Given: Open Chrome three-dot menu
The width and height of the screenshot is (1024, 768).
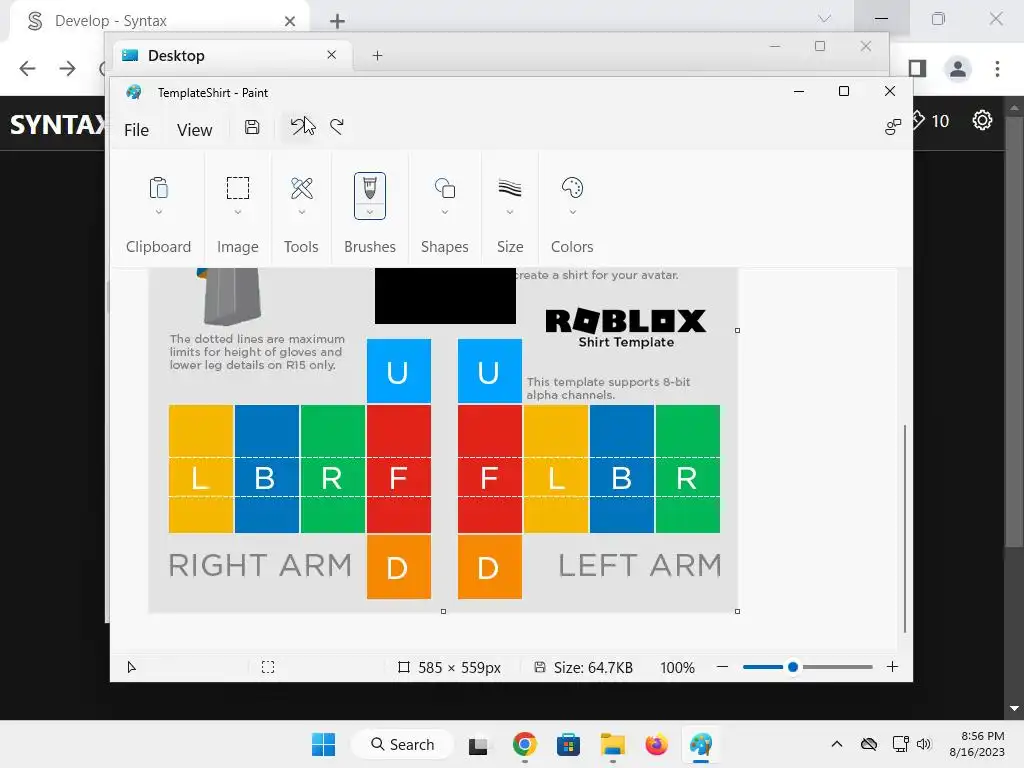Looking at the screenshot, I should [x=997, y=69].
